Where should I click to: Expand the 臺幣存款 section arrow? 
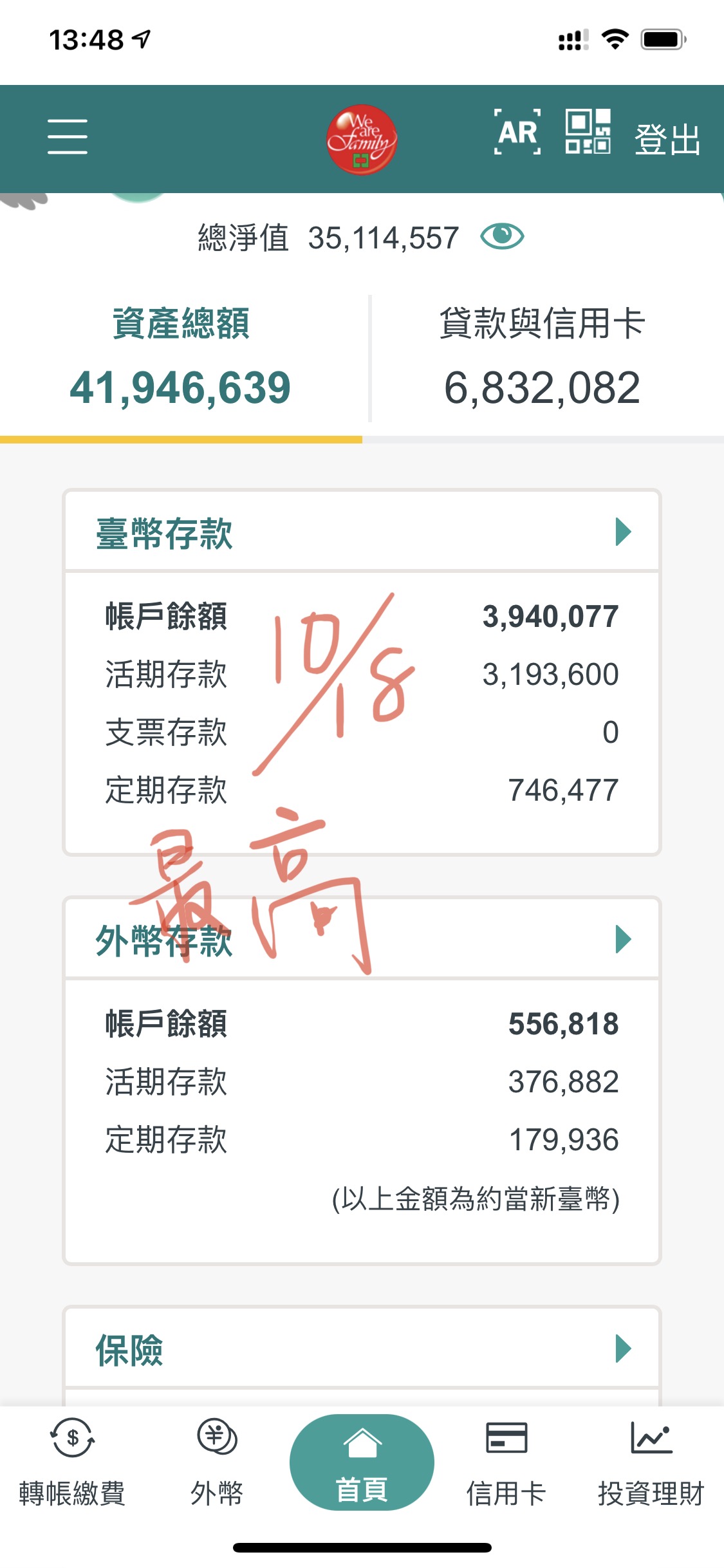pyautogui.click(x=623, y=532)
